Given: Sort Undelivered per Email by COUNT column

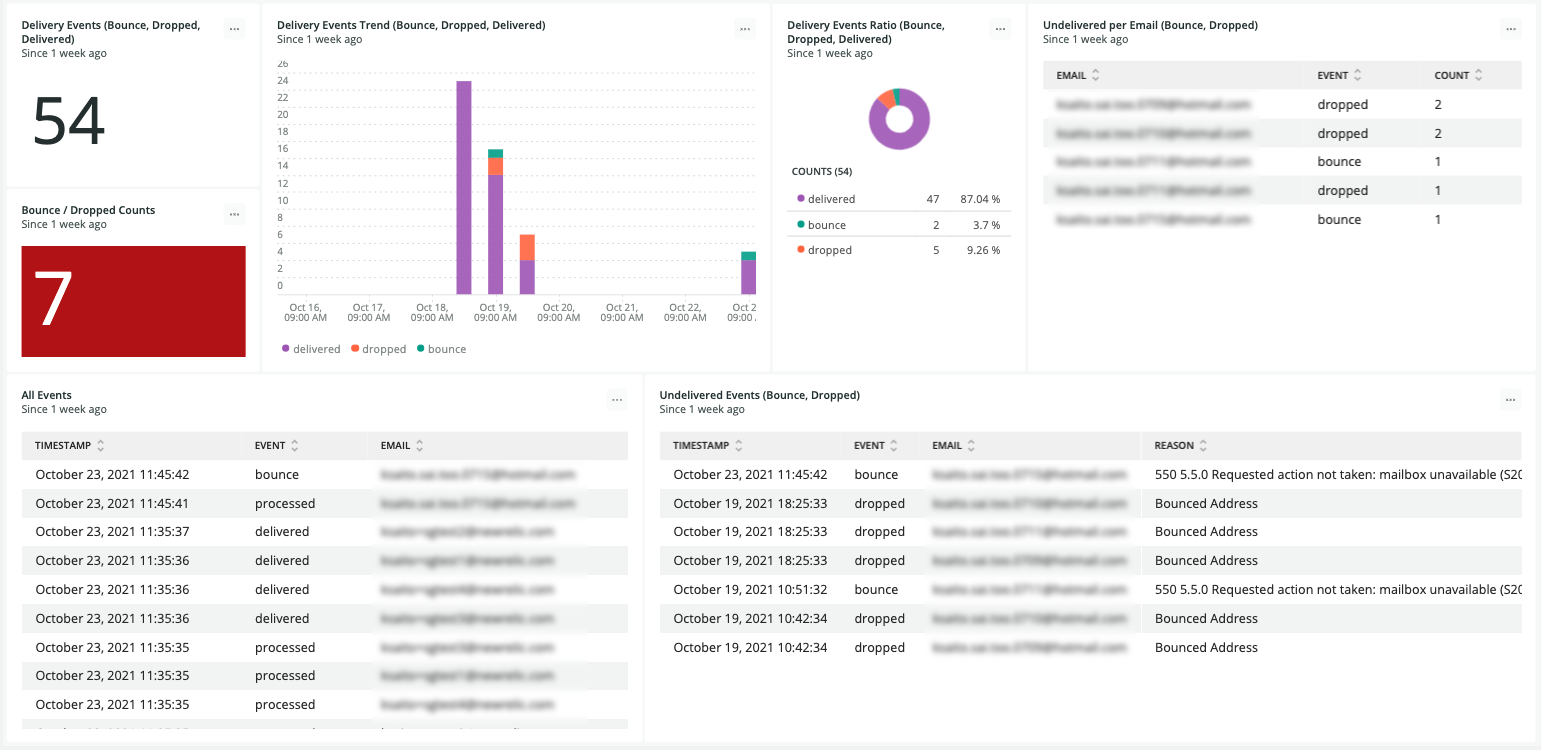Looking at the screenshot, I should point(1458,75).
